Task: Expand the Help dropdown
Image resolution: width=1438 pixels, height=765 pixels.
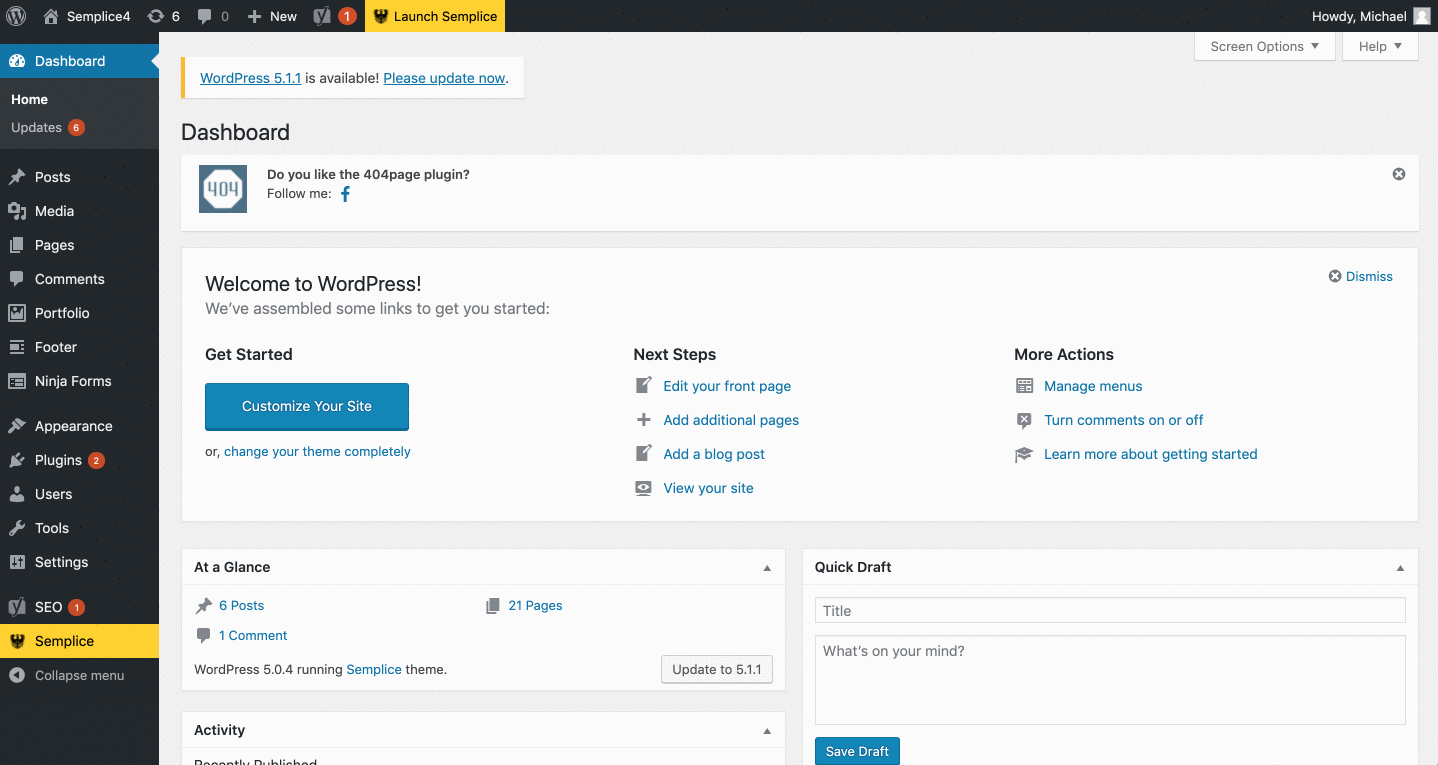Action: (1379, 46)
